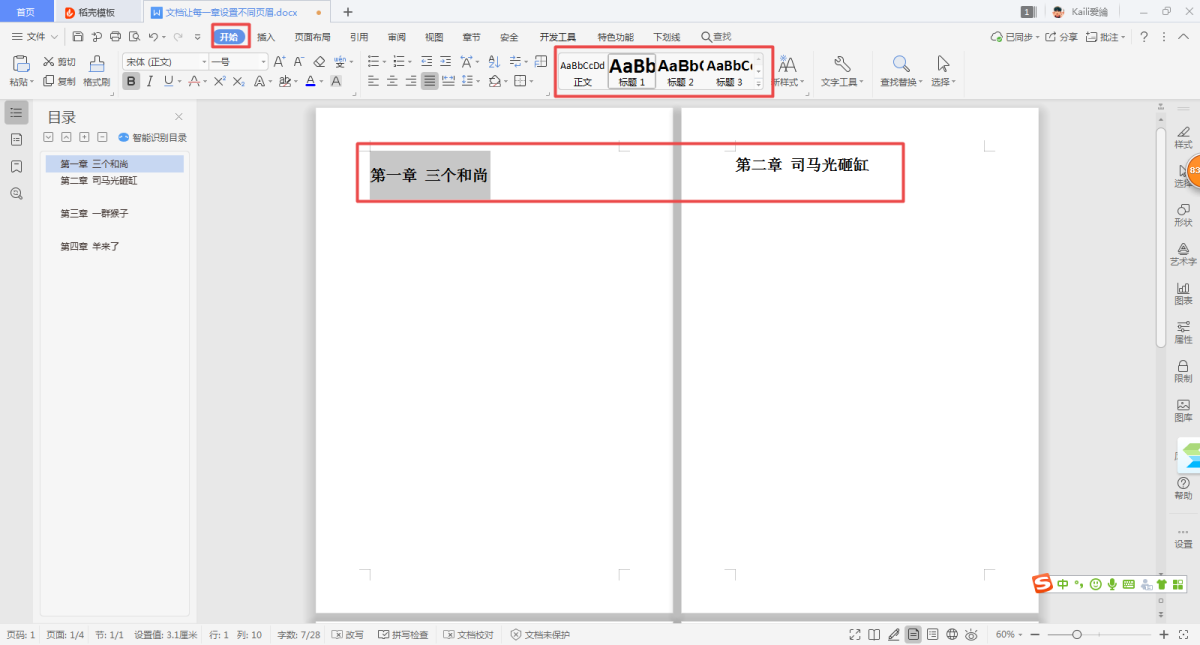1200x645 pixels.
Task: Undo the last action
Action: pyautogui.click(x=152, y=37)
